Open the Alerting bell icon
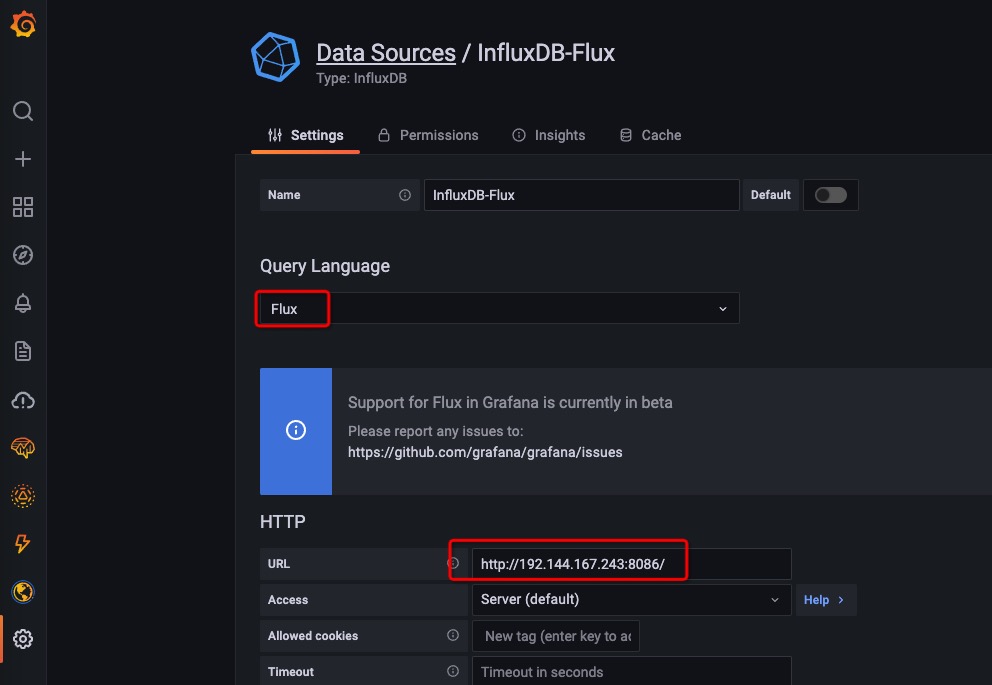The height and width of the screenshot is (685, 992). click(x=23, y=303)
